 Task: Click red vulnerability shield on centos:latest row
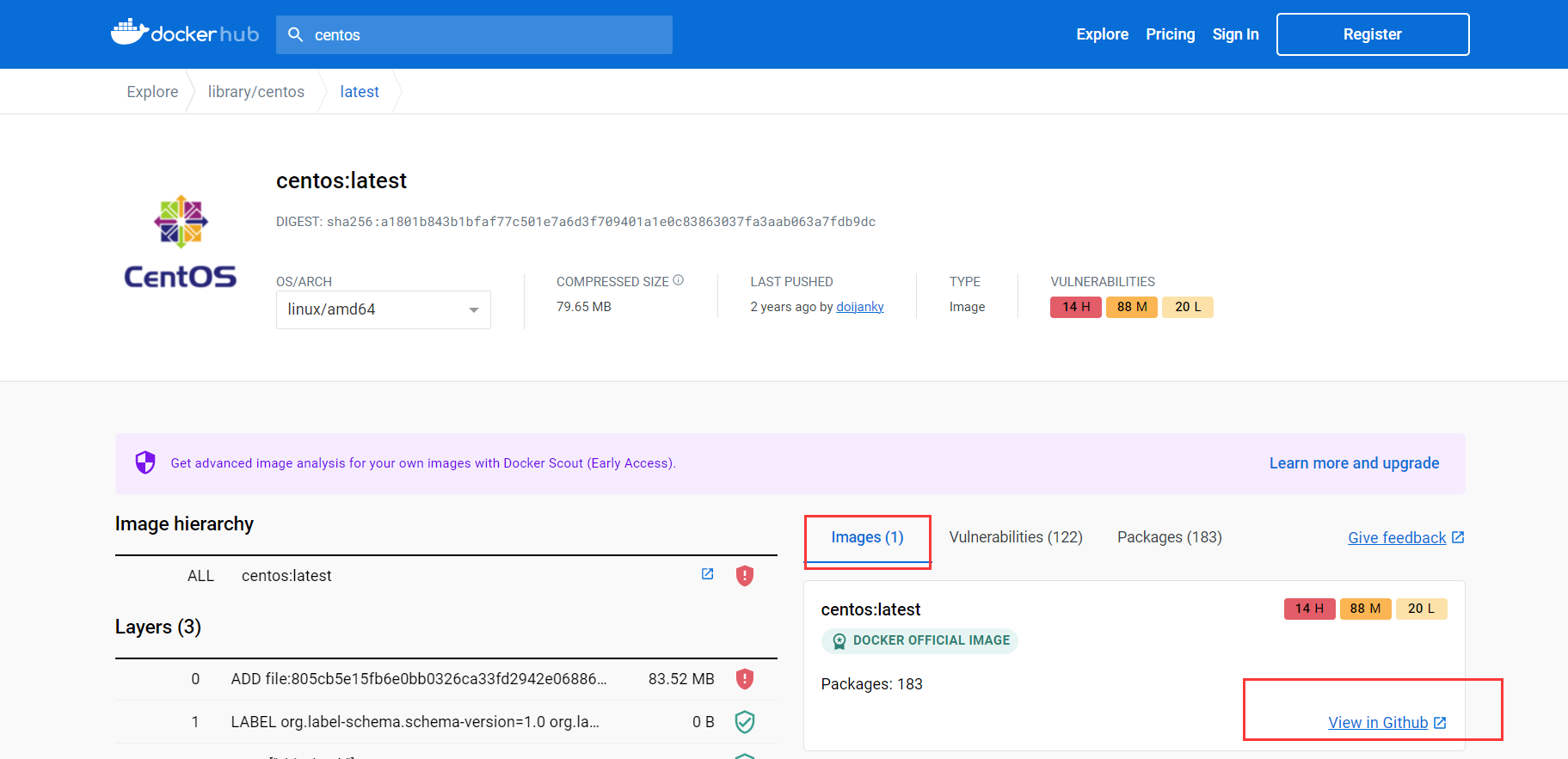coord(745,575)
